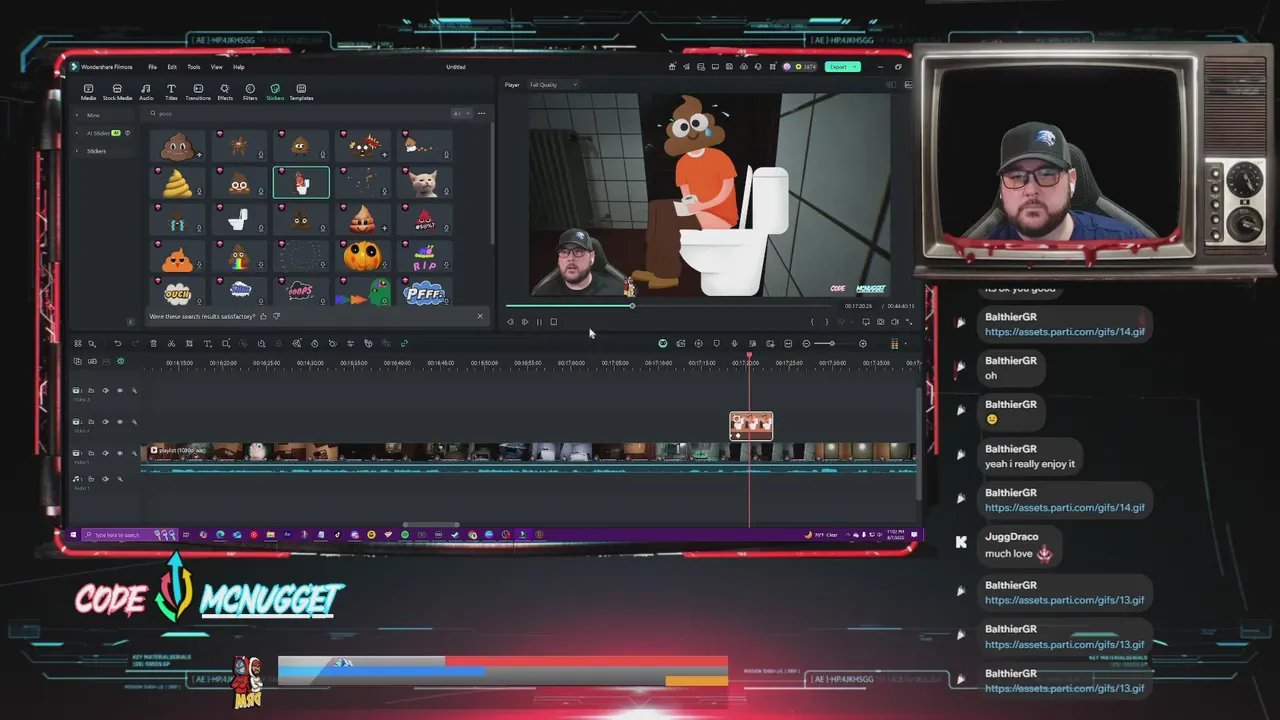Select the Stickers tab
The image size is (1280, 720).
(x=275, y=92)
